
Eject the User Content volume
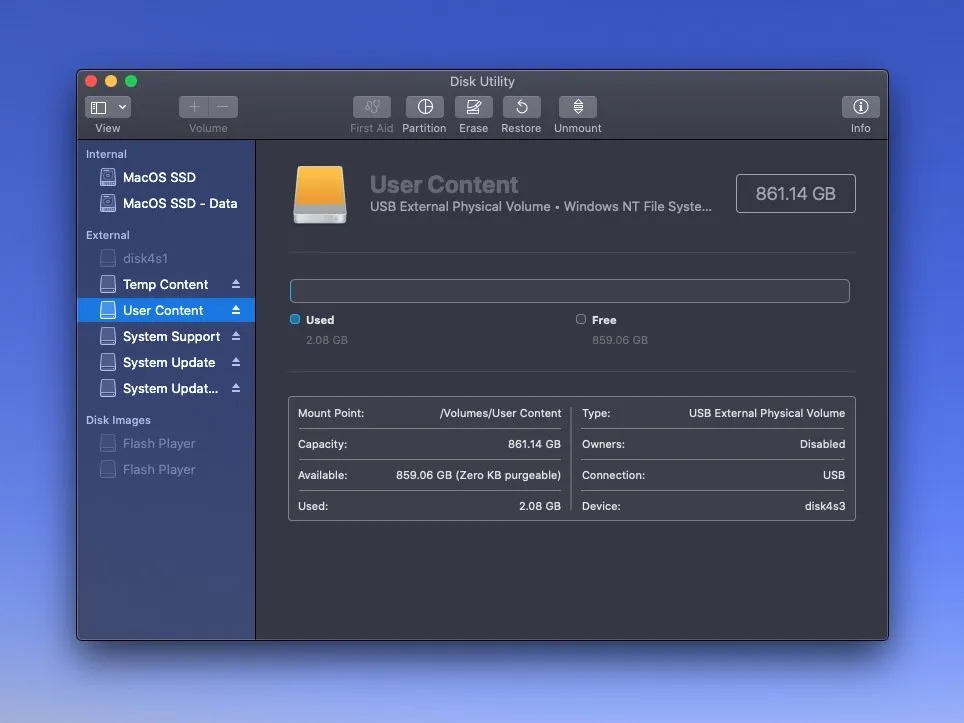pyautogui.click(x=236, y=311)
